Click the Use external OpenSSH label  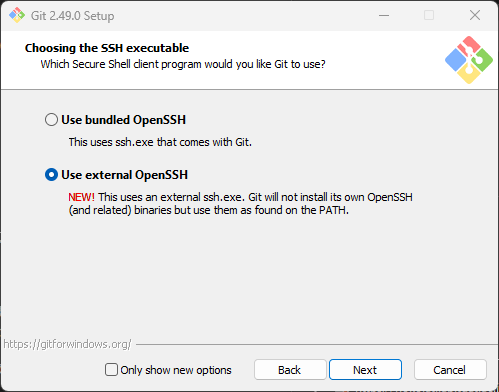[x=125, y=175]
